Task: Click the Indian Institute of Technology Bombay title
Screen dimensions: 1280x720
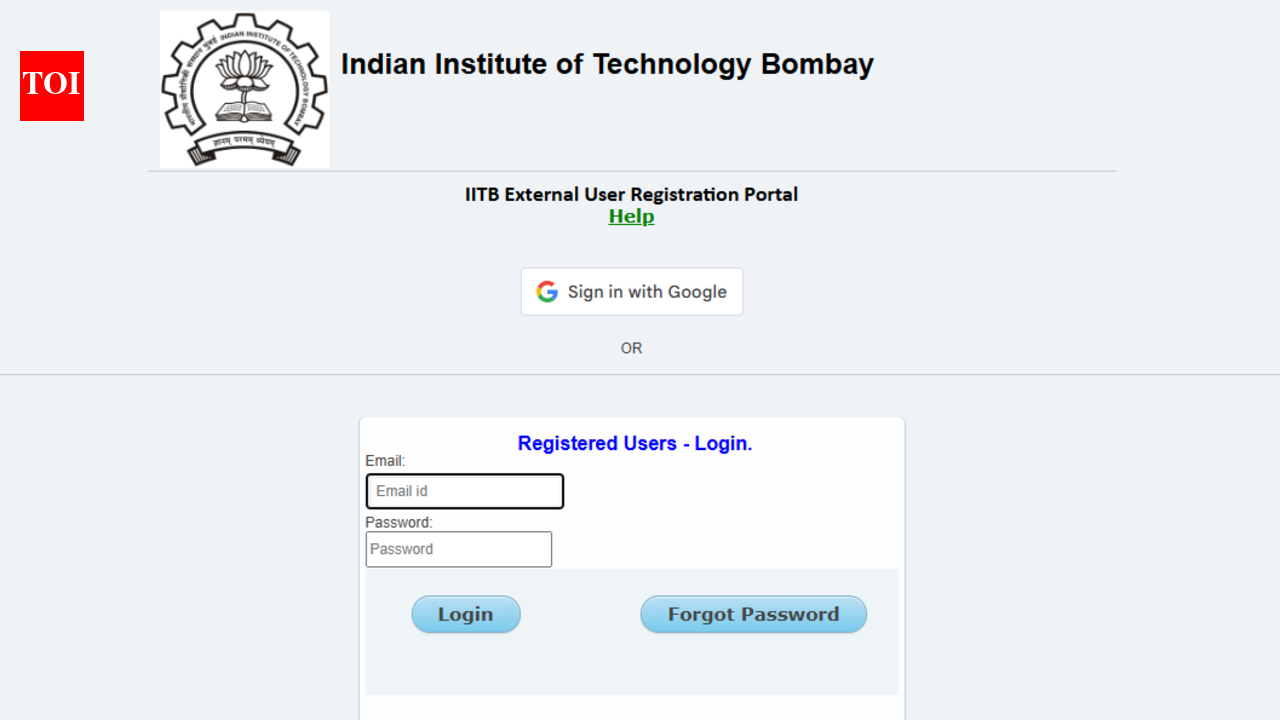Action: click(607, 64)
